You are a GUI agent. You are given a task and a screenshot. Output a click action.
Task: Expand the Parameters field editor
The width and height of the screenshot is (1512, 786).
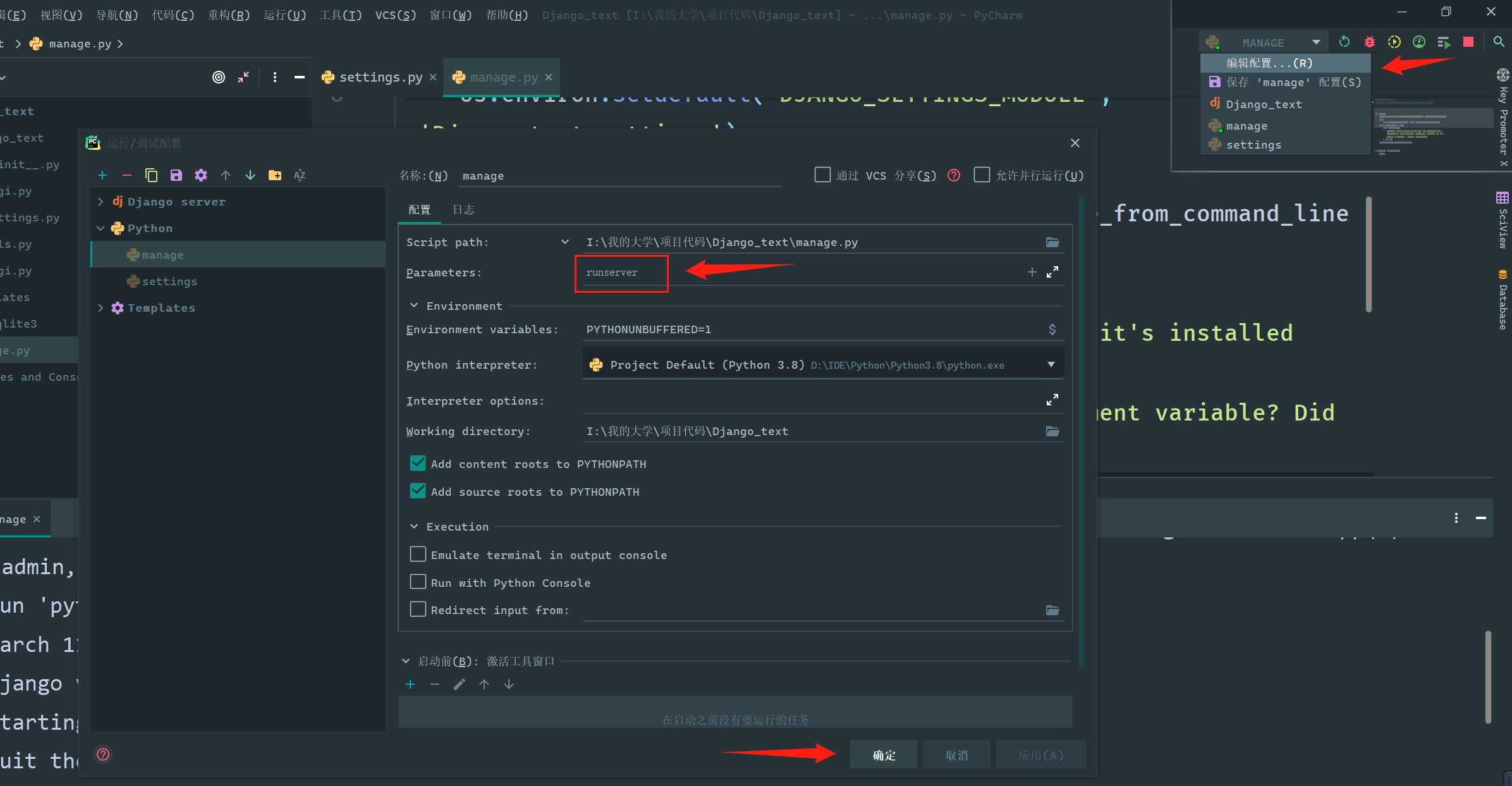pyautogui.click(x=1052, y=272)
